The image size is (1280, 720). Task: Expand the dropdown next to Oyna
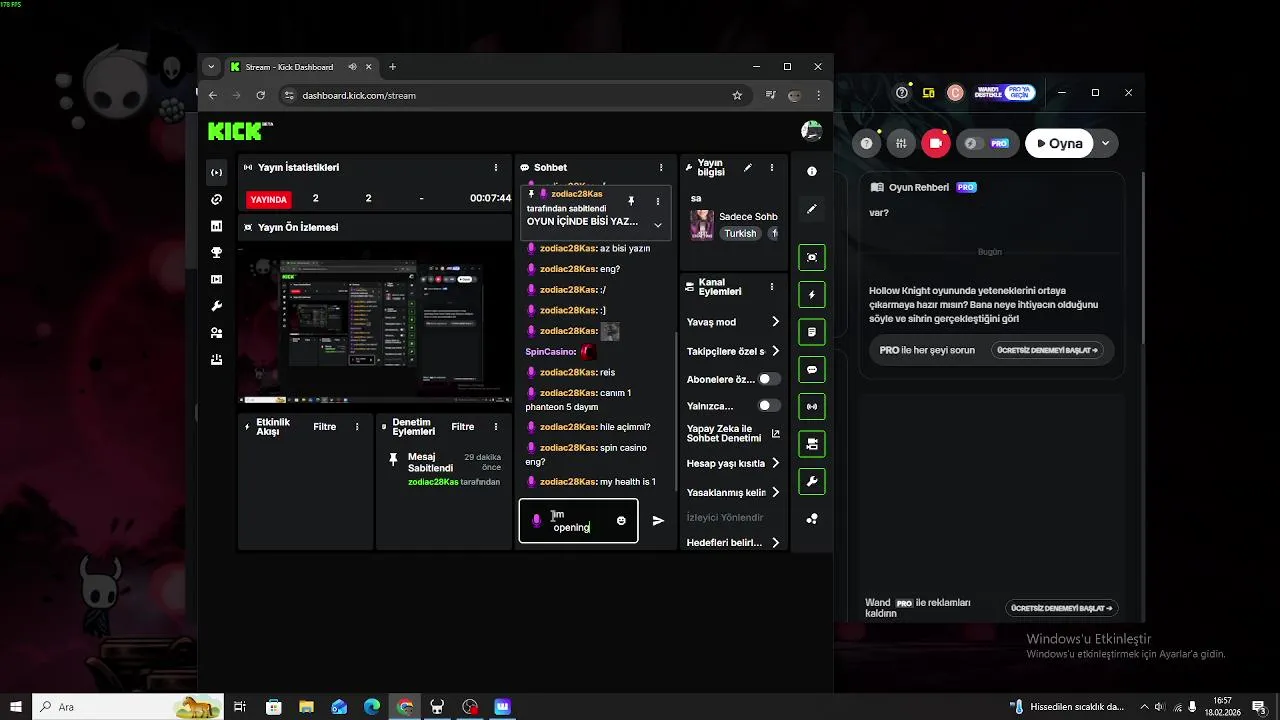[x=1106, y=143]
